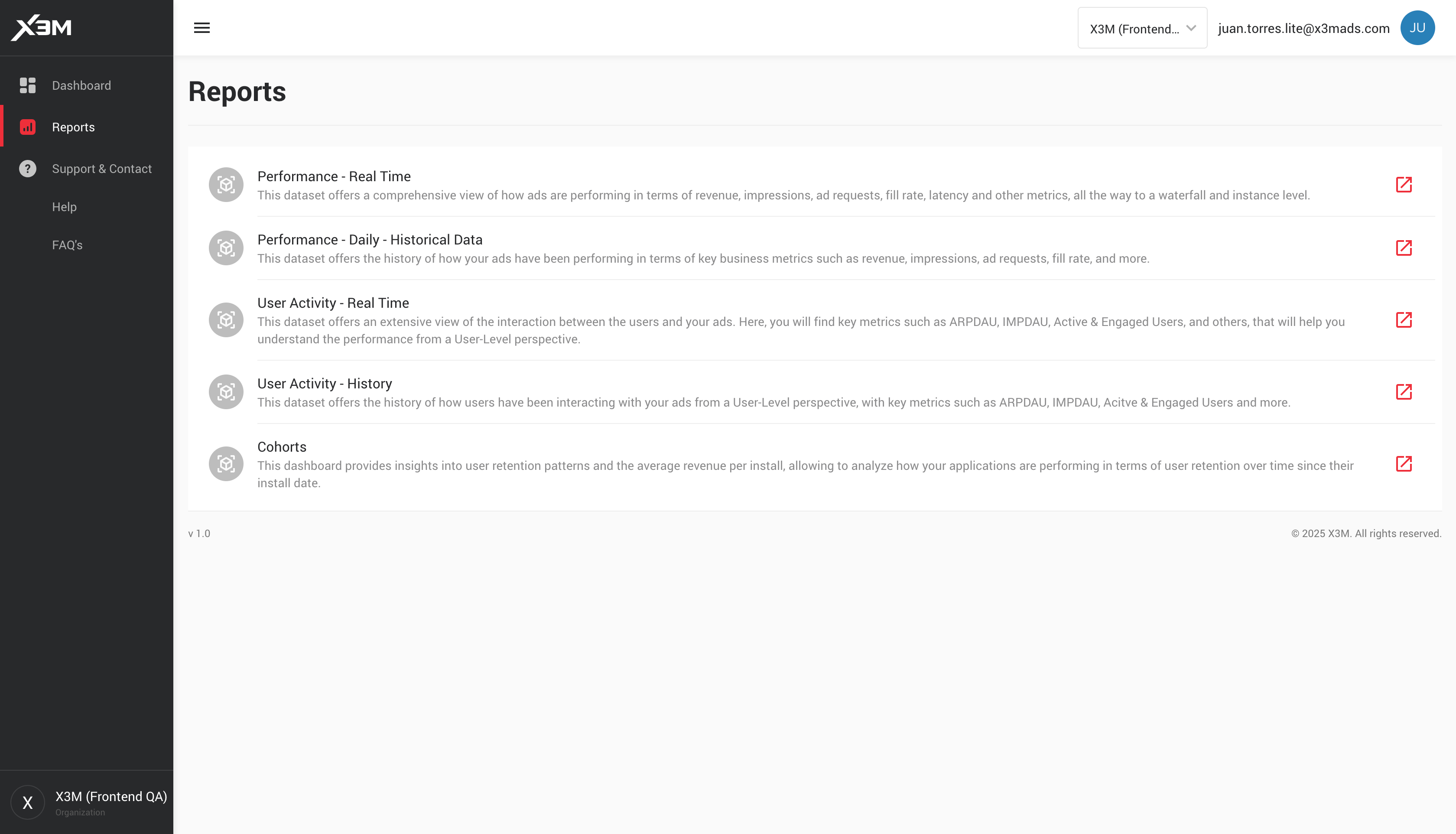Image resolution: width=1456 pixels, height=834 pixels.
Task: Click X3M (Frontend QA) organization name in sidebar
Action: tap(111, 796)
